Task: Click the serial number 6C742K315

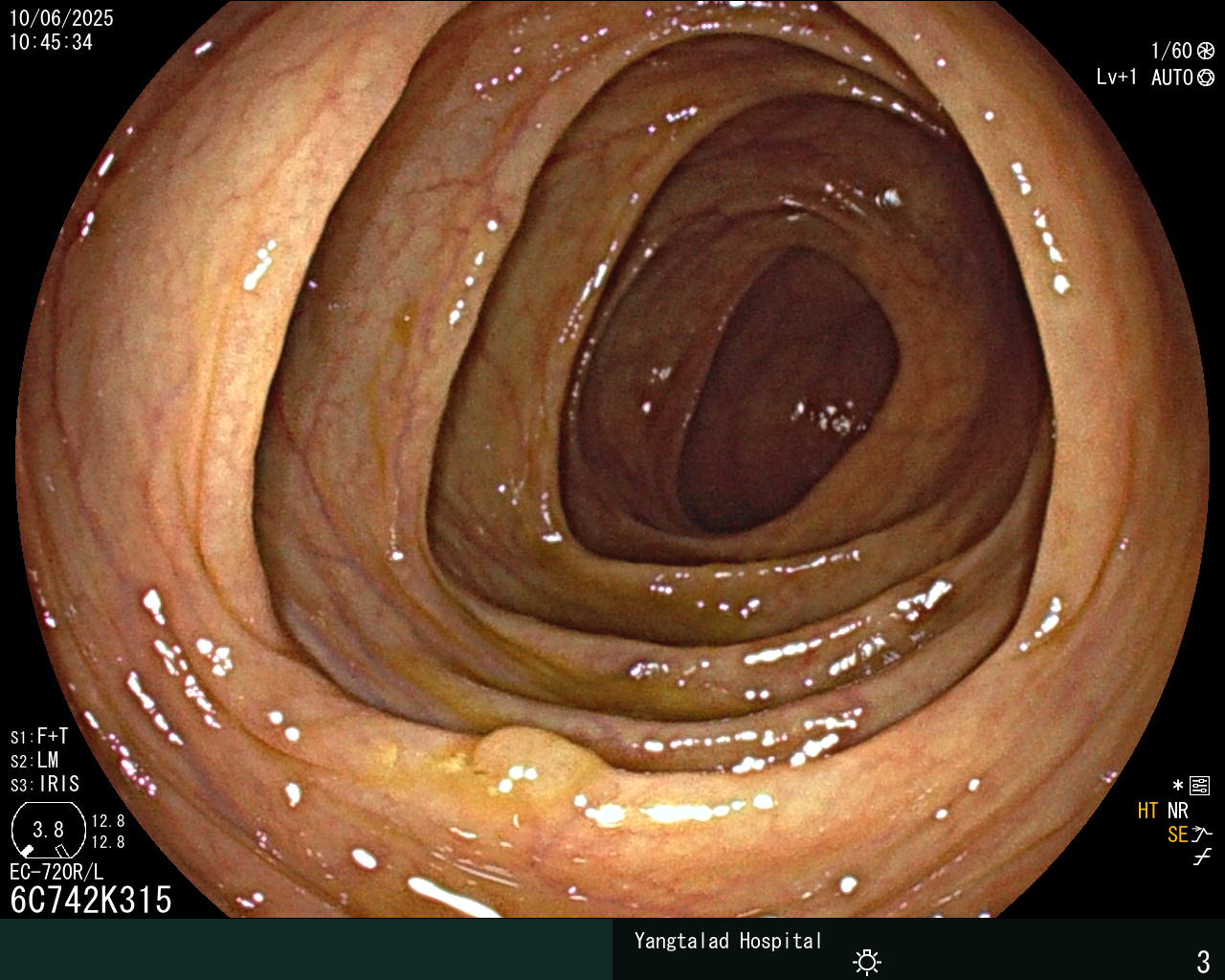Action: (91, 900)
